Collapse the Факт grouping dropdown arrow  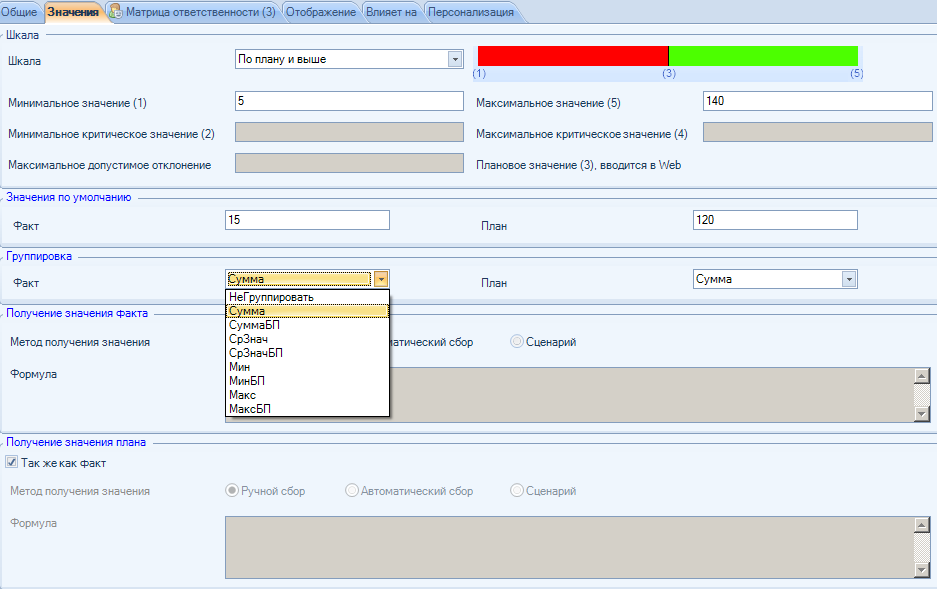point(381,280)
